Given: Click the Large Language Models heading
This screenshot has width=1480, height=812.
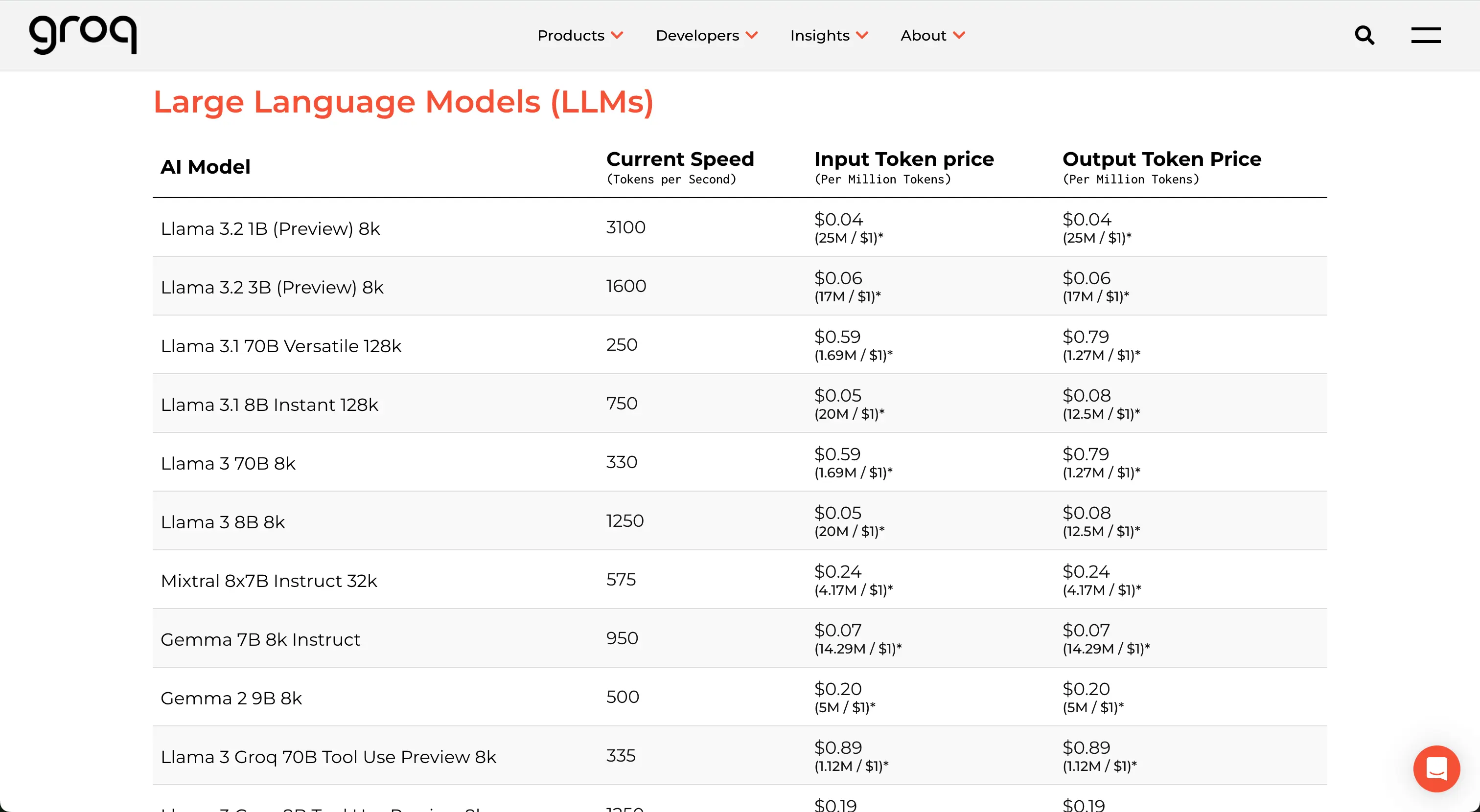Looking at the screenshot, I should coord(403,102).
